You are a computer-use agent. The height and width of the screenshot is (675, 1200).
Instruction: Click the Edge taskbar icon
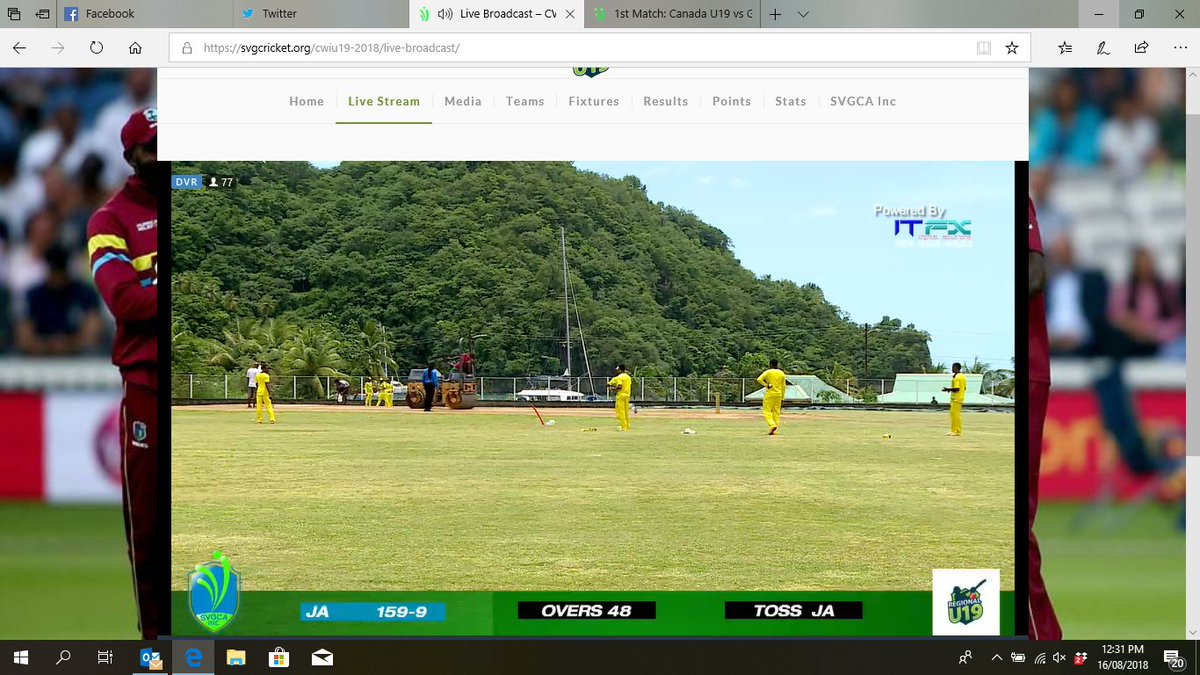[x=193, y=657]
